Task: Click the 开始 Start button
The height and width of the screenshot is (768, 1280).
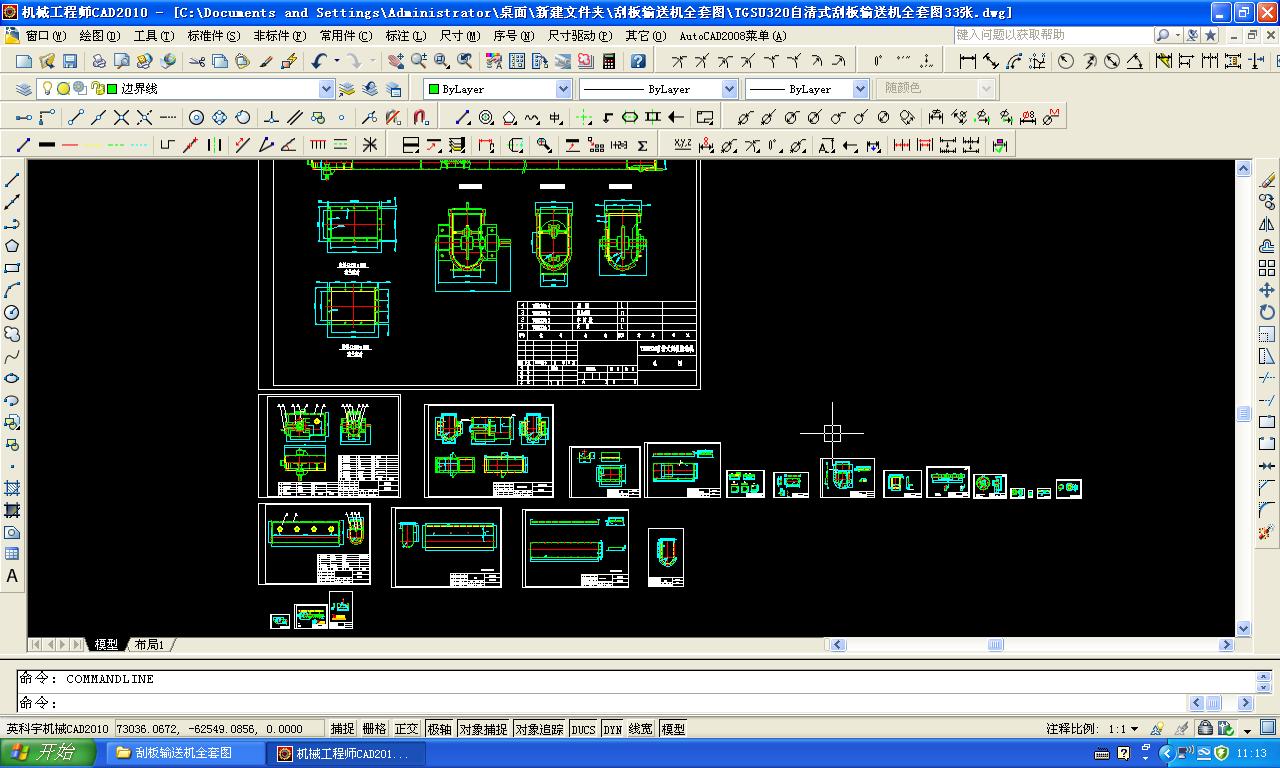Action: (x=46, y=753)
